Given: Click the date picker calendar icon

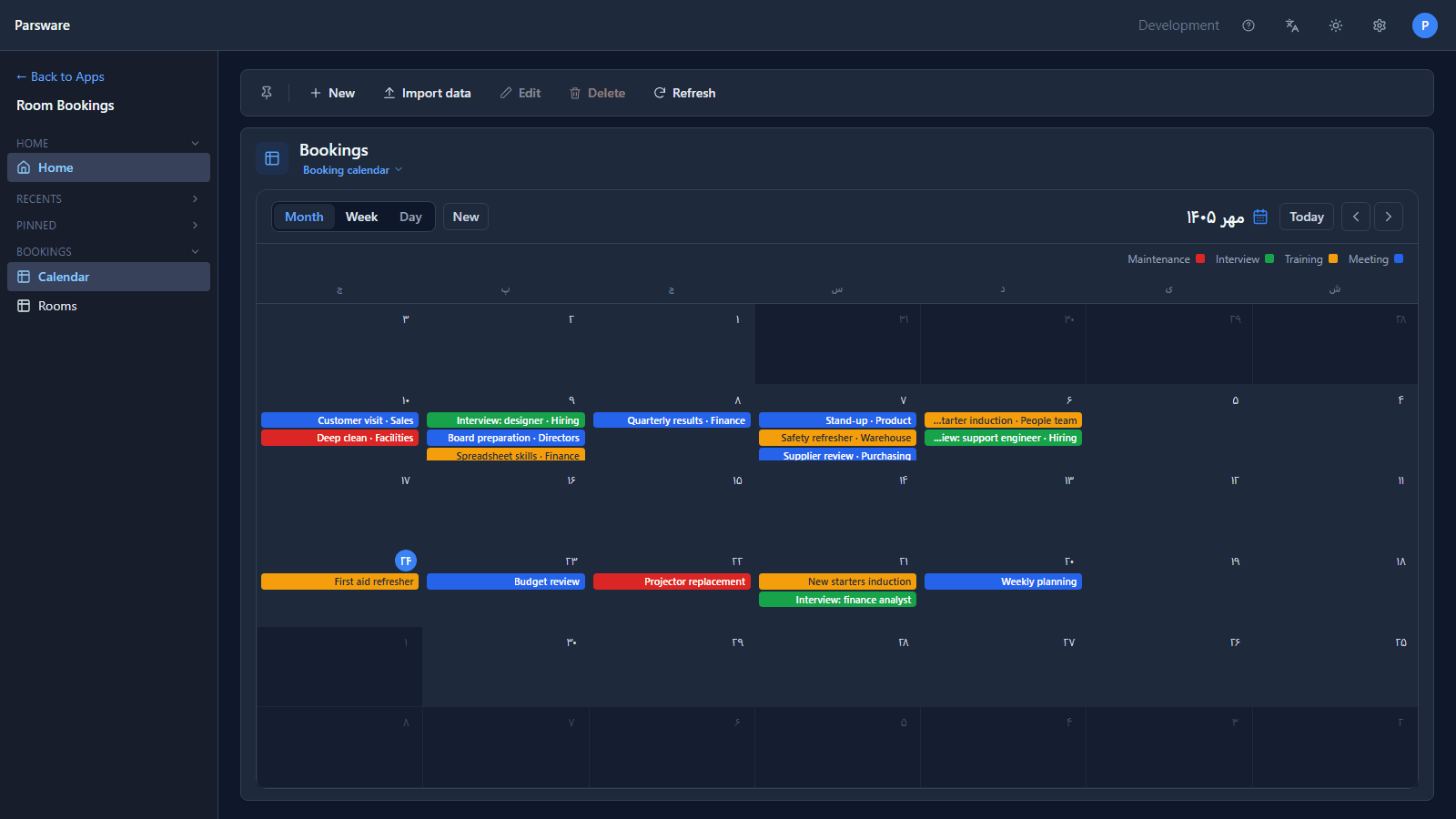Looking at the screenshot, I should coord(1260,217).
